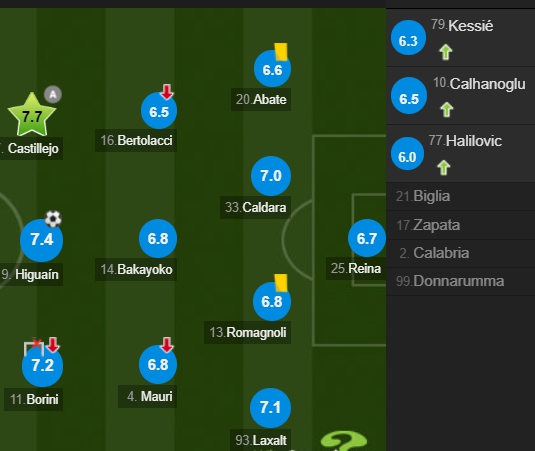This screenshot has height=451, width=535.
Task: Click the green sub-in arrow under Halilovic
Action: pos(444,168)
